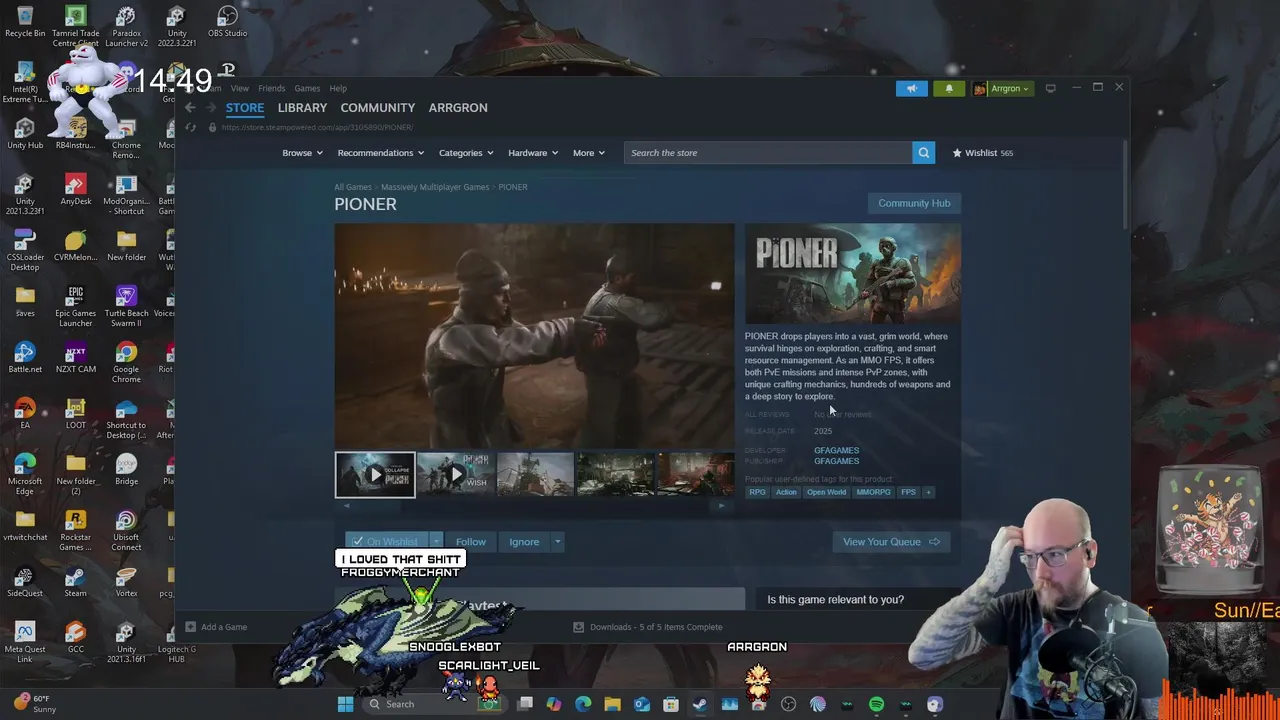Open the Games menu

tap(307, 88)
